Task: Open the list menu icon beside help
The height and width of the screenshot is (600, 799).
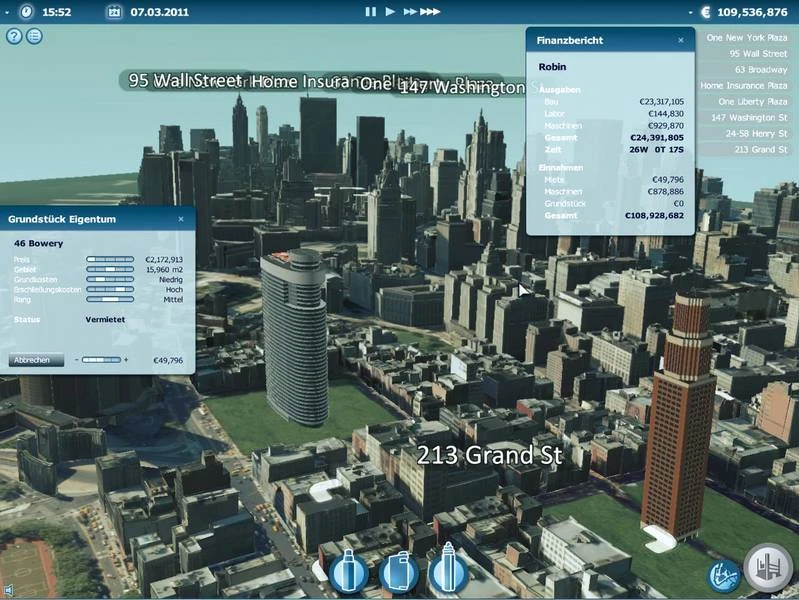Action: tap(34, 36)
